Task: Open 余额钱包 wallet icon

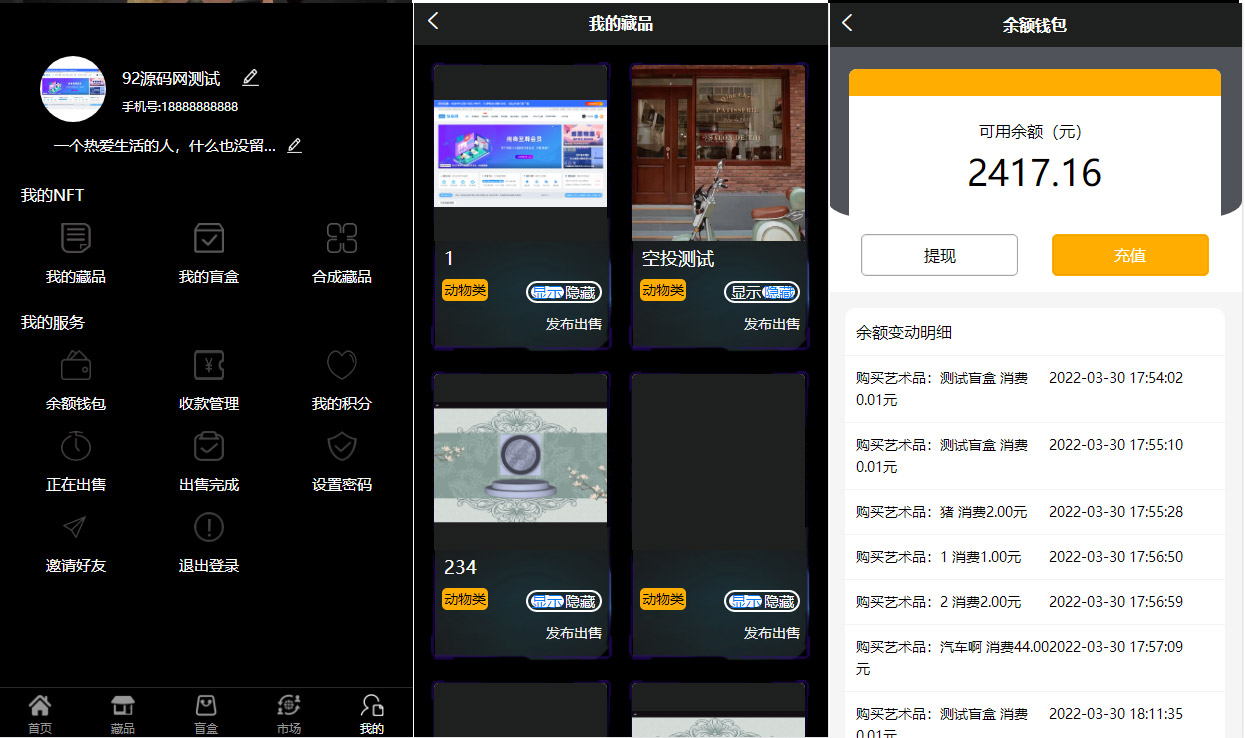Action: [x=76, y=365]
